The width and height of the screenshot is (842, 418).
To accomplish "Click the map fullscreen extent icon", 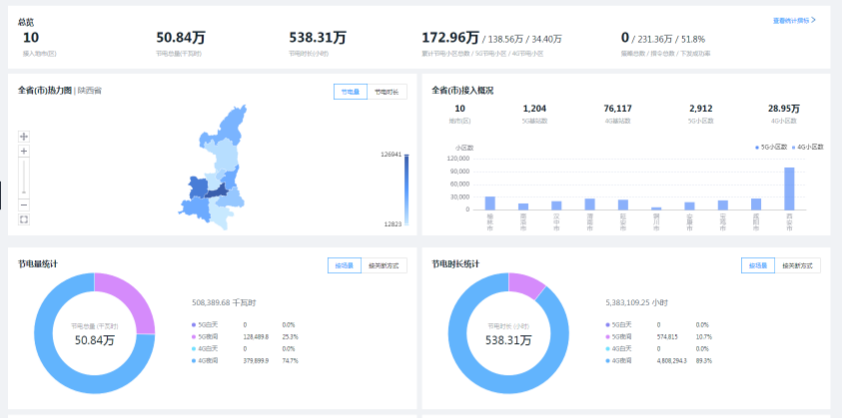I will [24, 219].
